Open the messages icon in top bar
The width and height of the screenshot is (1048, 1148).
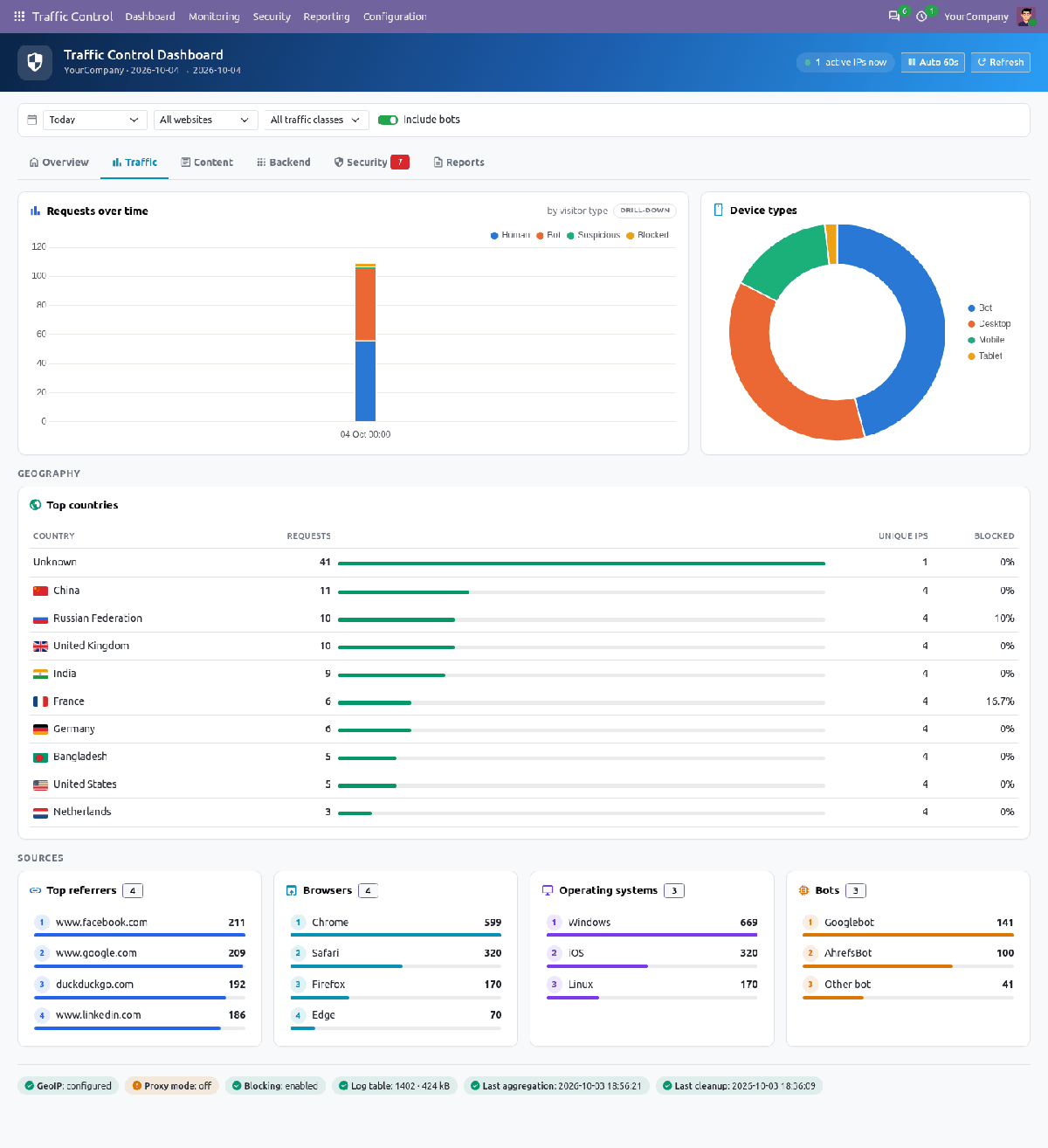[x=894, y=17]
